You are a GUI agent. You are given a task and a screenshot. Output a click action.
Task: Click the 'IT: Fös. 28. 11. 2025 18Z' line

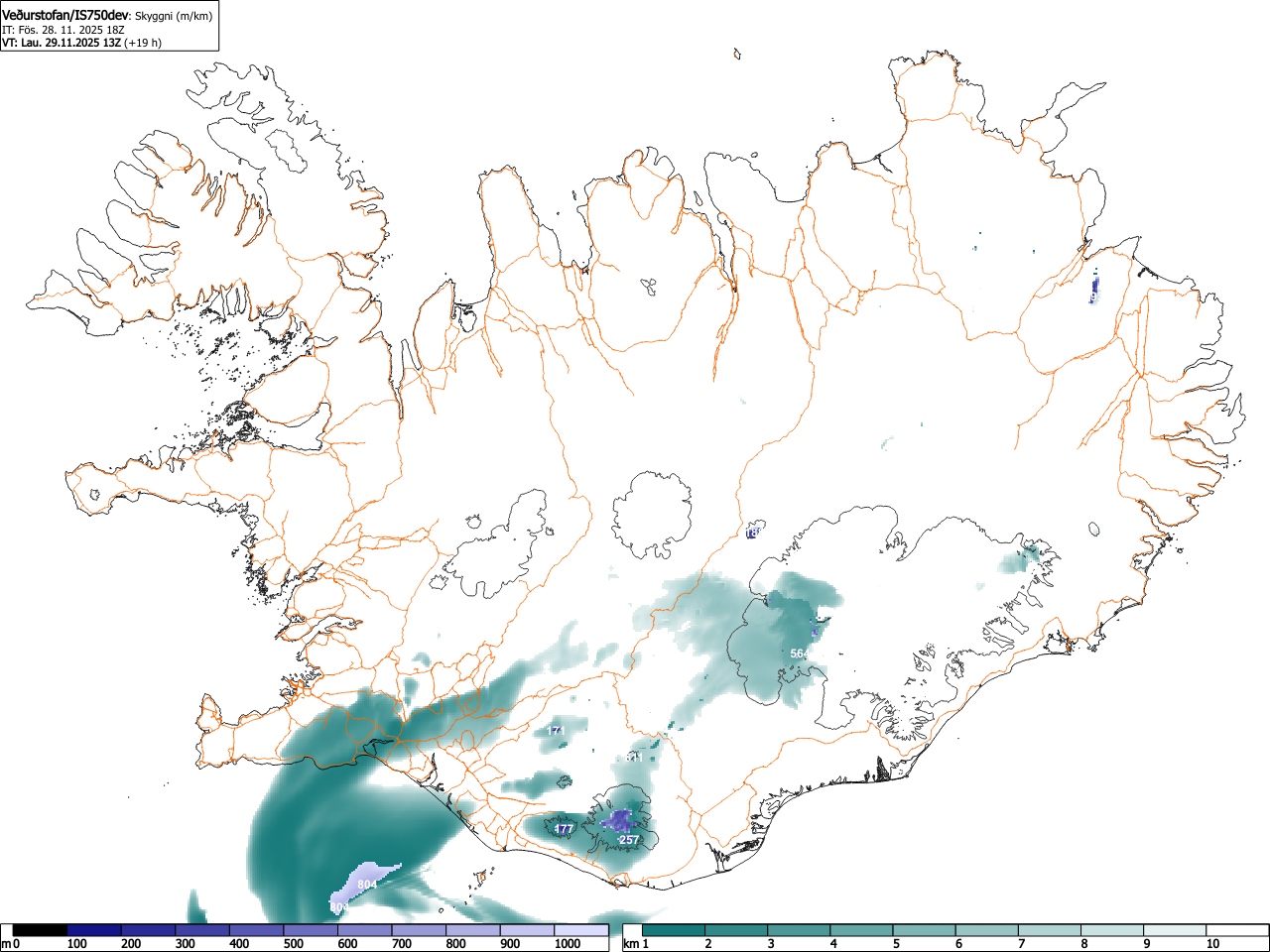coord(65,30)
